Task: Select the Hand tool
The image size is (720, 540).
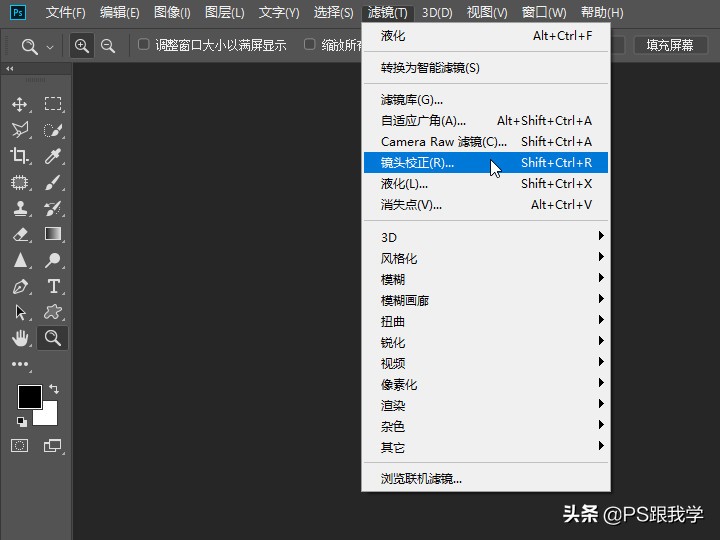Action: click(x=19, y=338)
